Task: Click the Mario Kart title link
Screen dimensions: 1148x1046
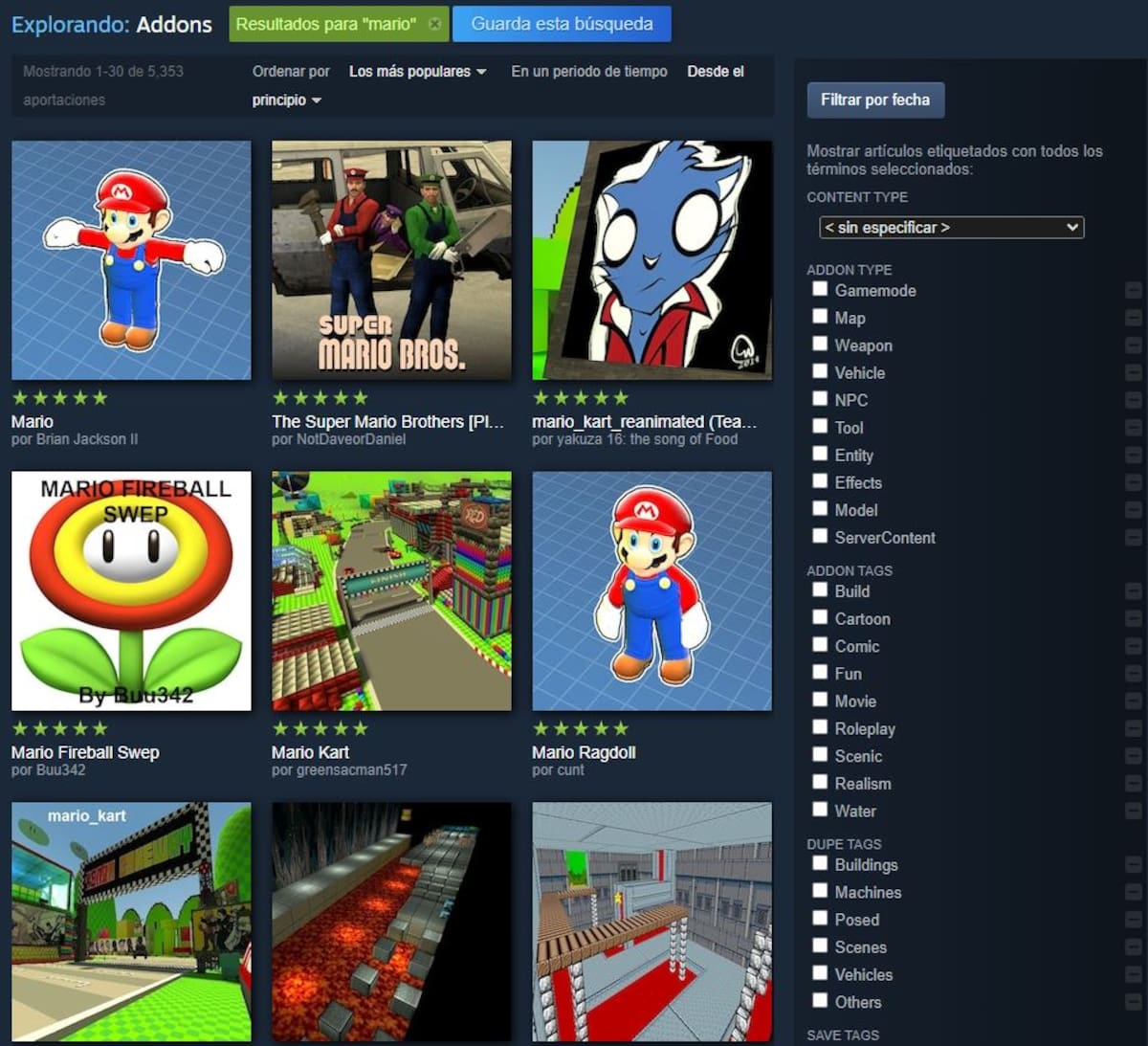Action: [x=310, y=752]
